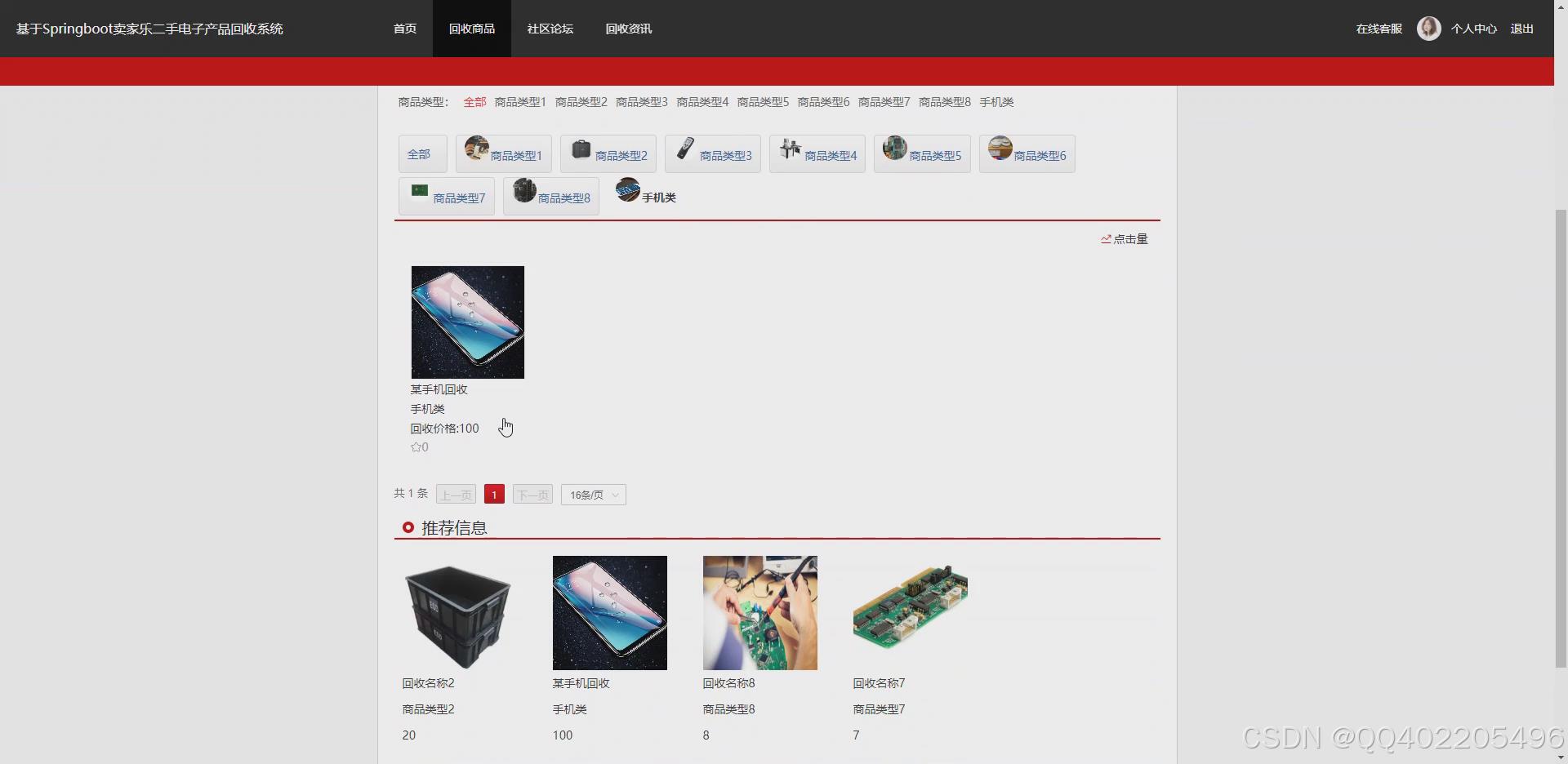Select 全部 to show all product types

tap(421, 153)
